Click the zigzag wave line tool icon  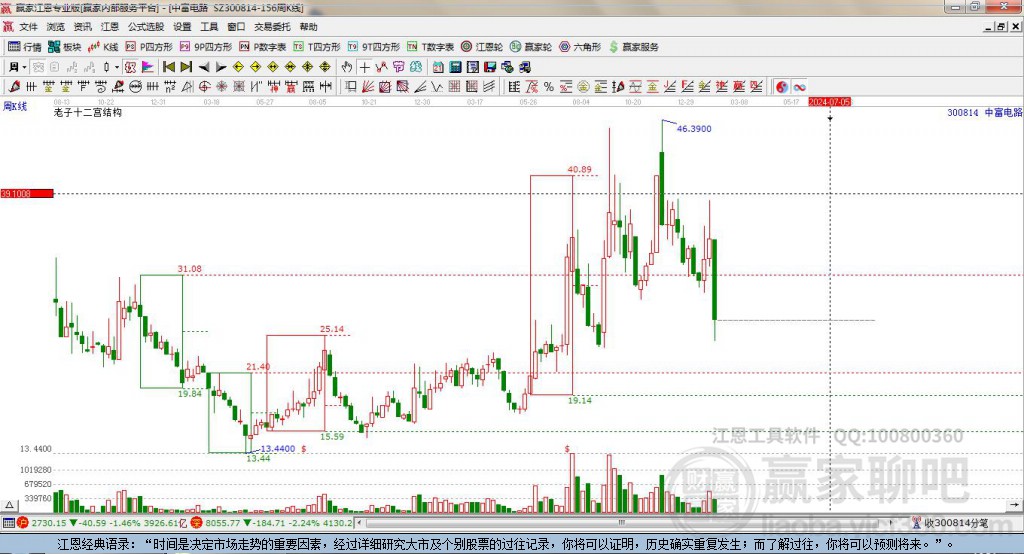coord(437,87)
